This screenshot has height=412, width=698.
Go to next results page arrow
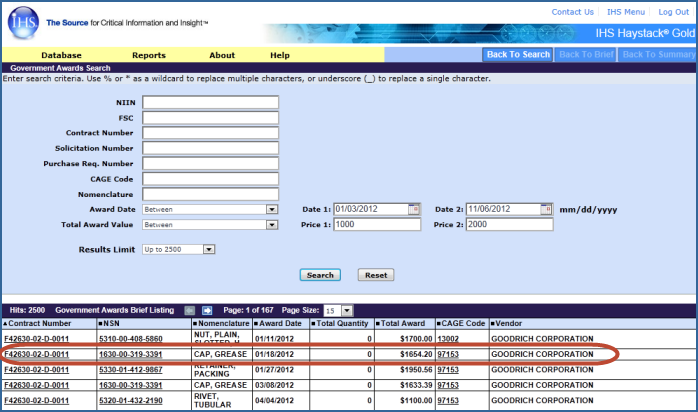[207, 311]
